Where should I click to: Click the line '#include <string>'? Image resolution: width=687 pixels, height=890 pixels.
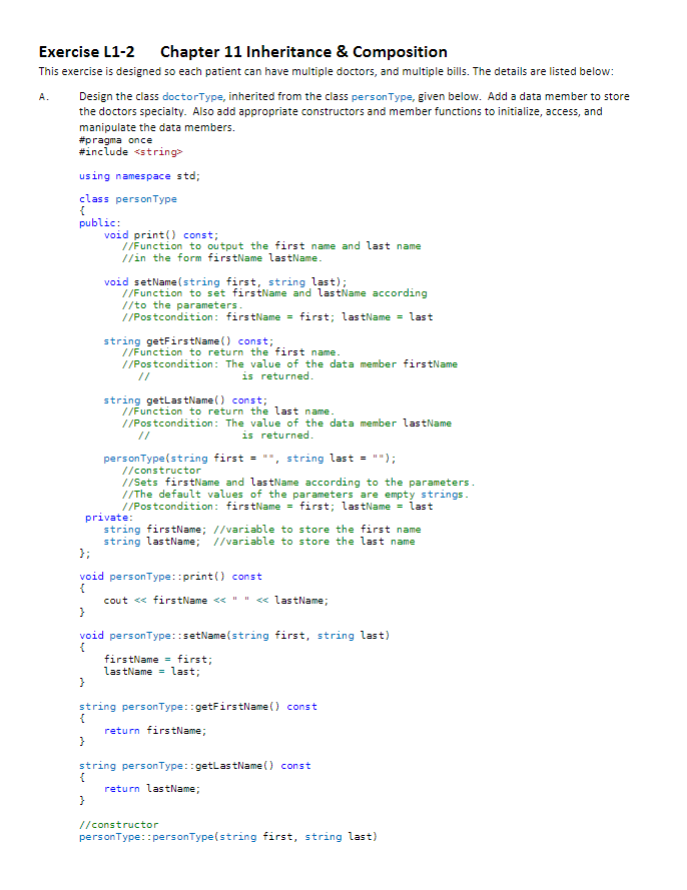coord(131,152)
